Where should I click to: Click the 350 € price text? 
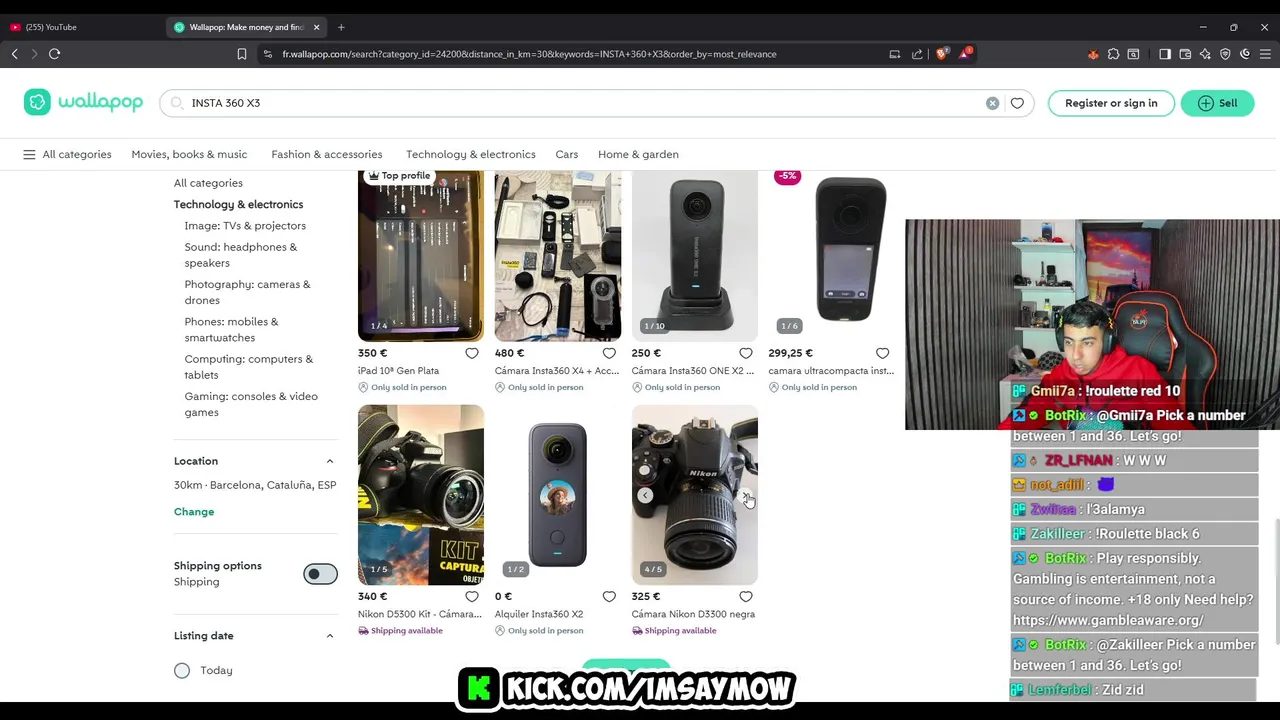click(x=372, y=353)
